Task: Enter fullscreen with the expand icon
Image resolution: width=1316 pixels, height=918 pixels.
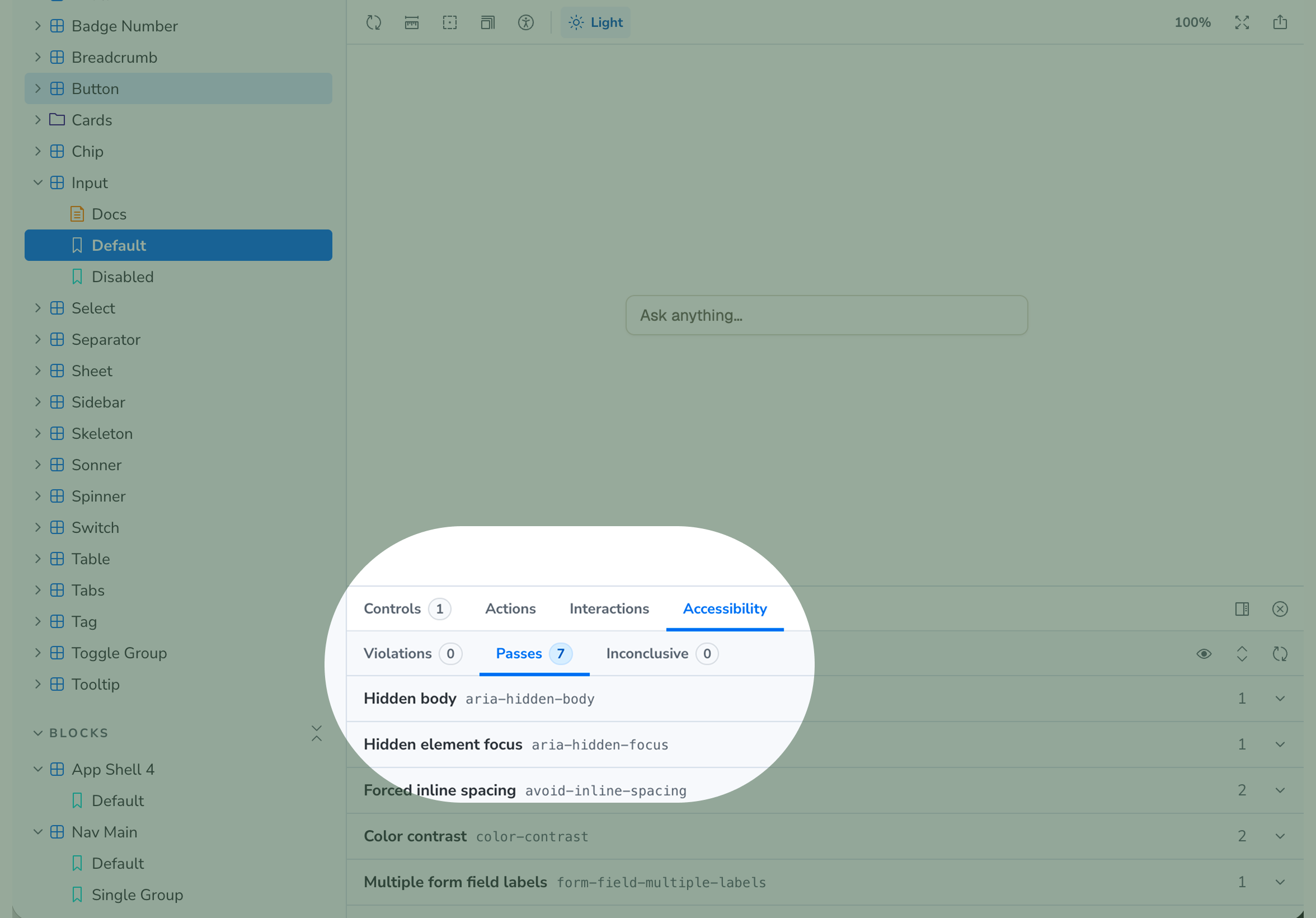Action: [x=1242, y=22]
